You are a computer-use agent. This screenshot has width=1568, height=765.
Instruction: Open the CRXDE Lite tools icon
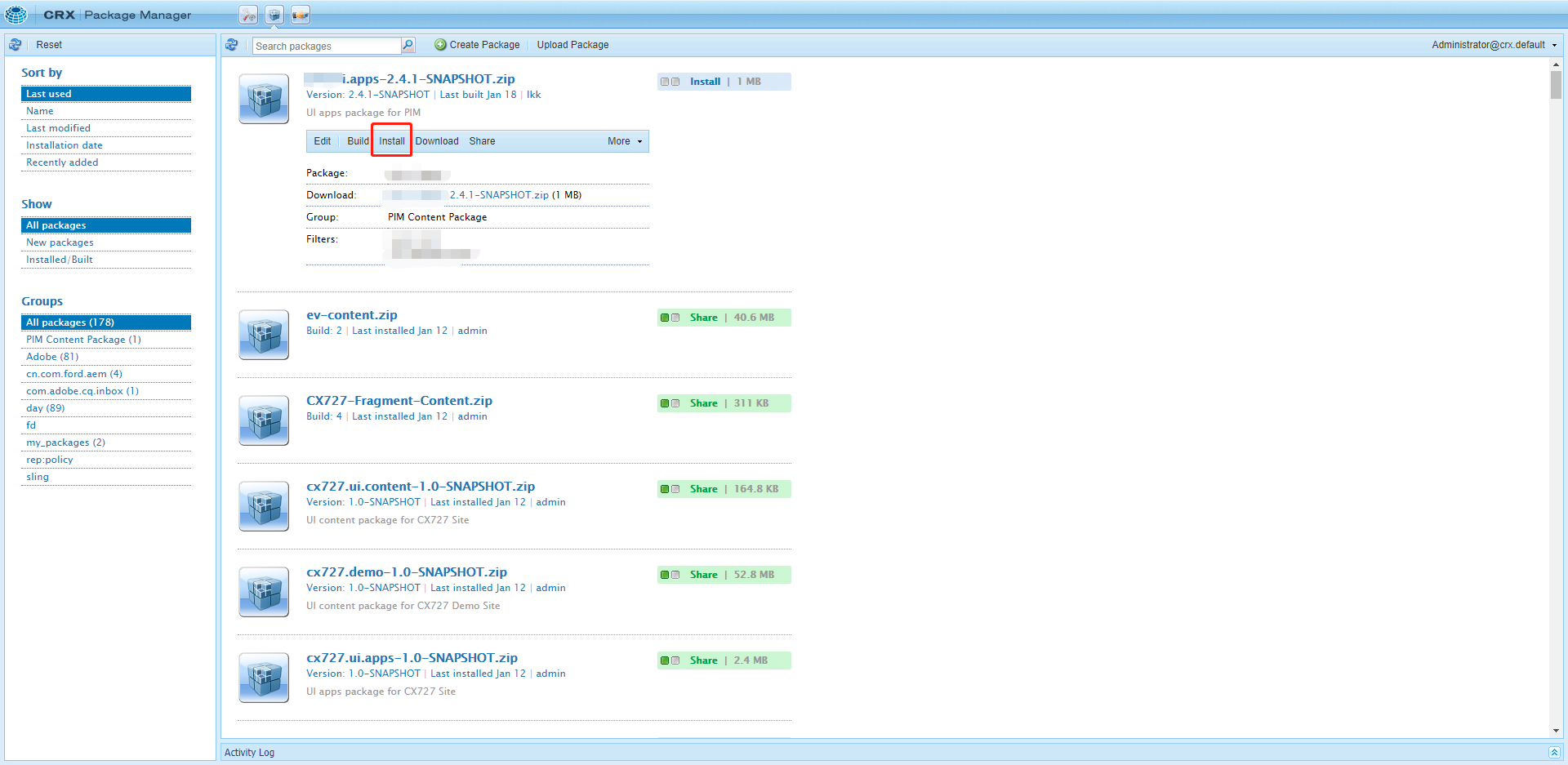coord(248,15)
